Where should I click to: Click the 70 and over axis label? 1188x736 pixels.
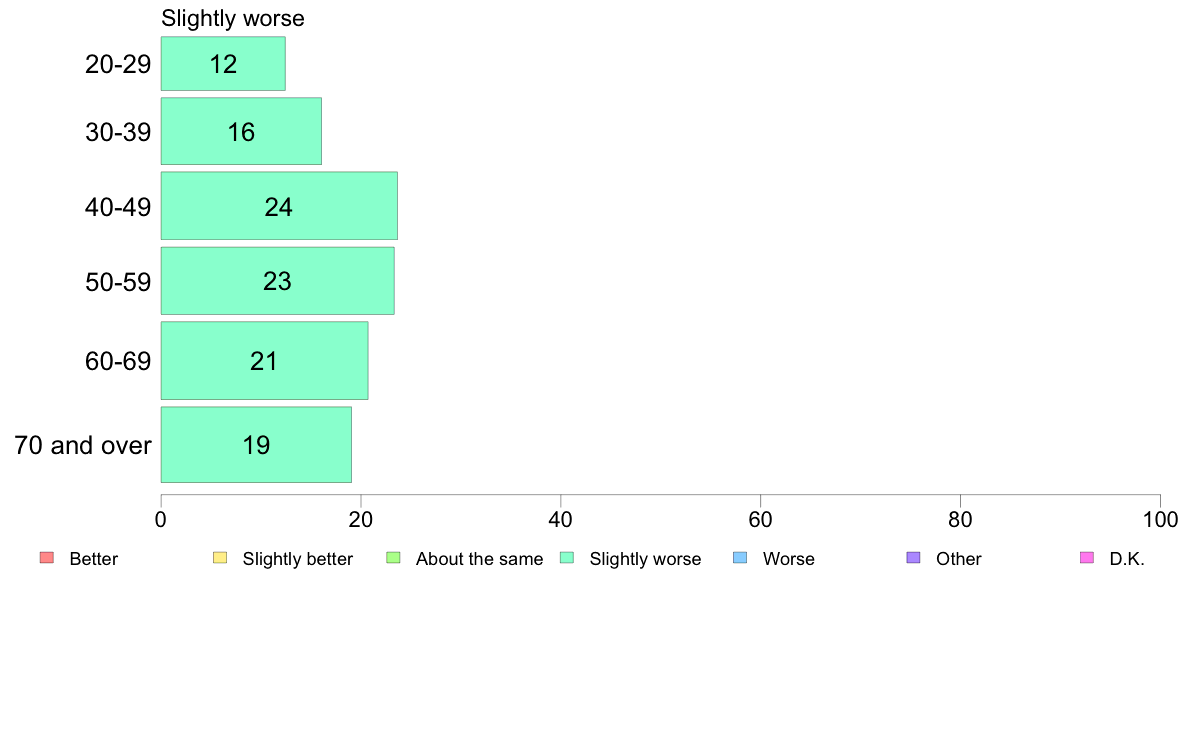pos(83,445)
